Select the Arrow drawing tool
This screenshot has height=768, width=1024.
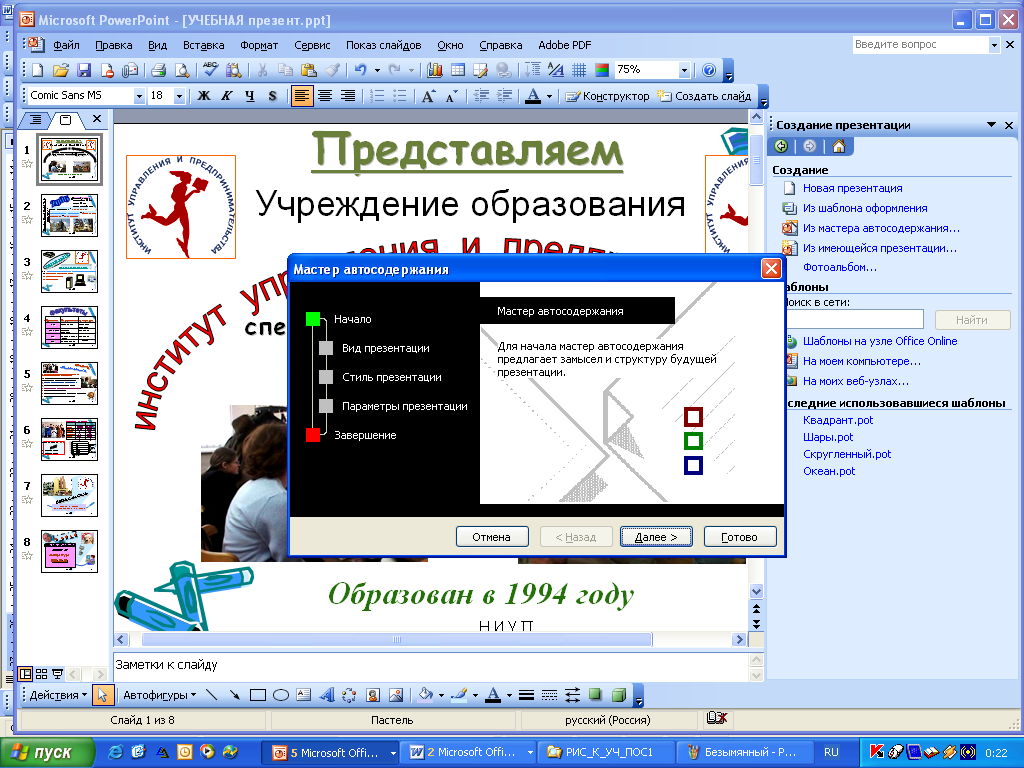coord(234,695)
